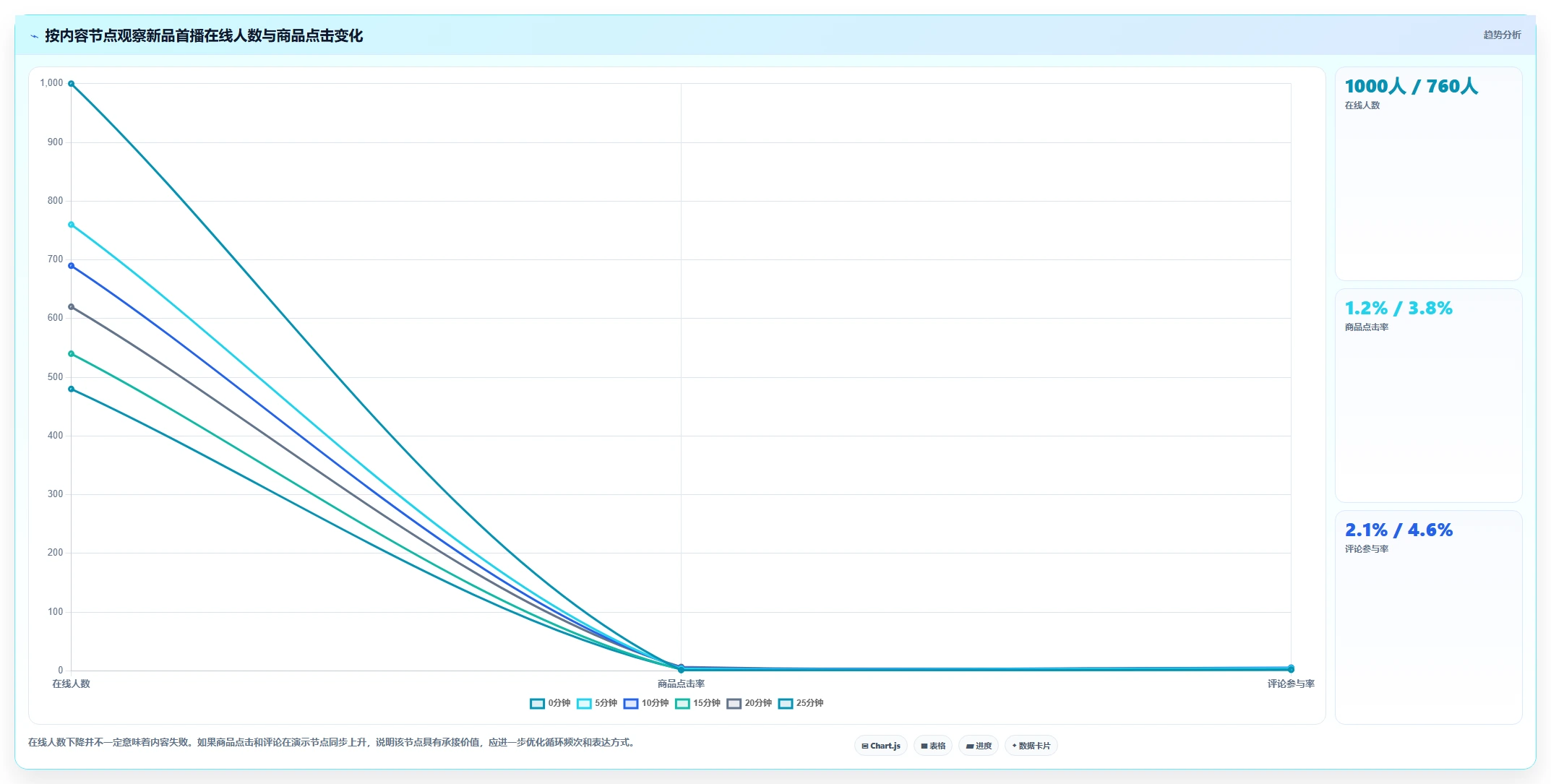Screen dimensions: 1551x784
Task: Click the Chart.js tag chip
Action: (x=881, y=746)
